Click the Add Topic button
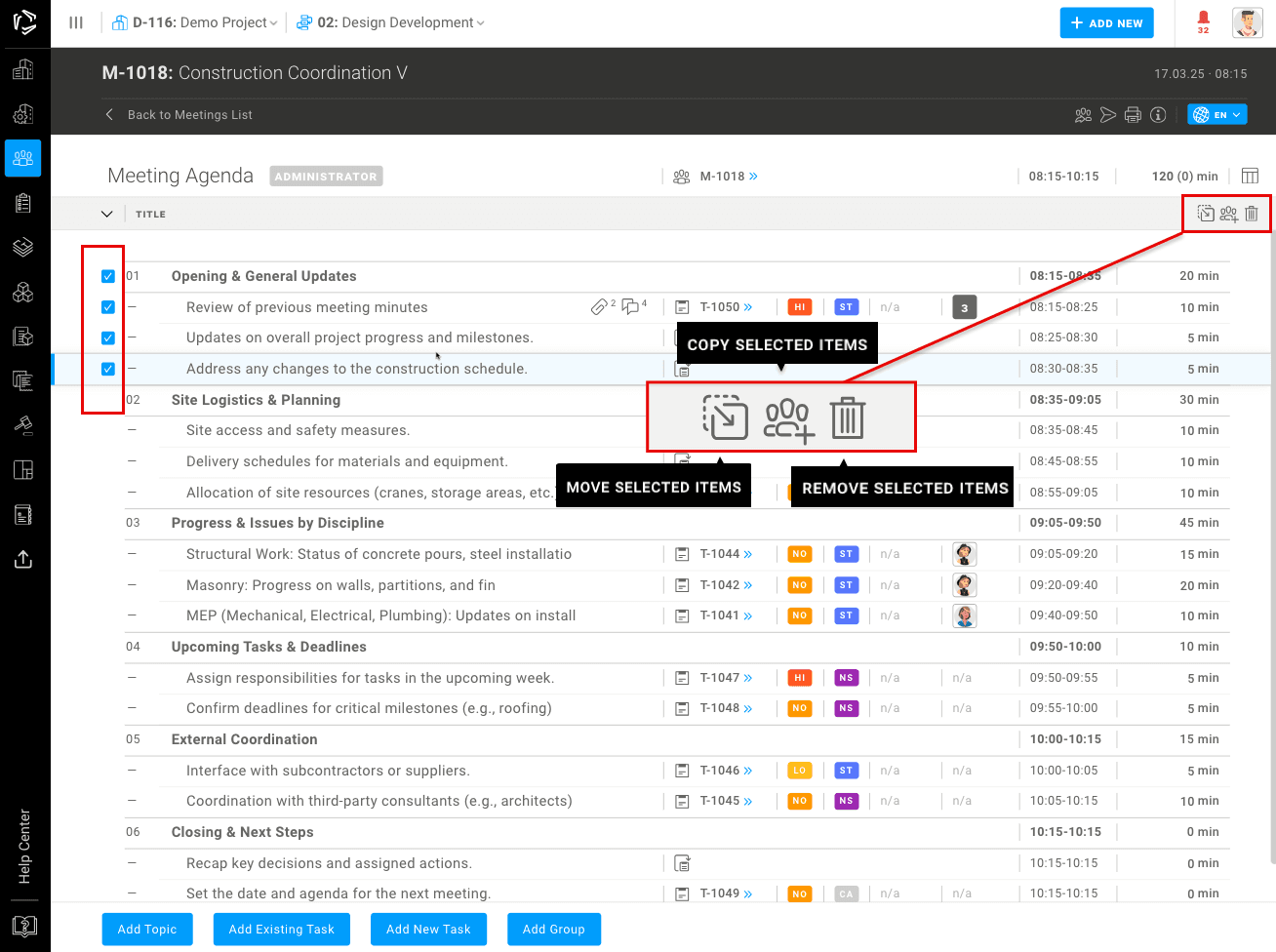The image size is (1276, 952). click(147, 930)
